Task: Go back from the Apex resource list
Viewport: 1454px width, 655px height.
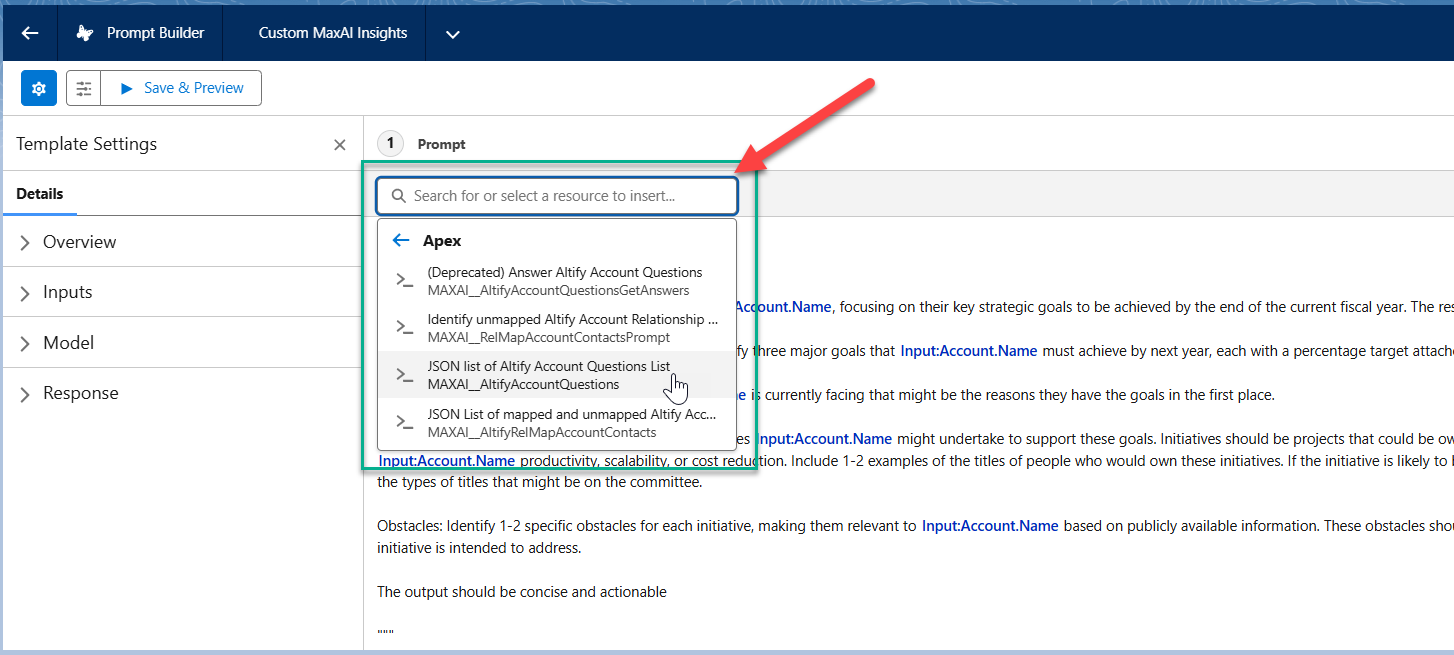Action: point(401,240)
